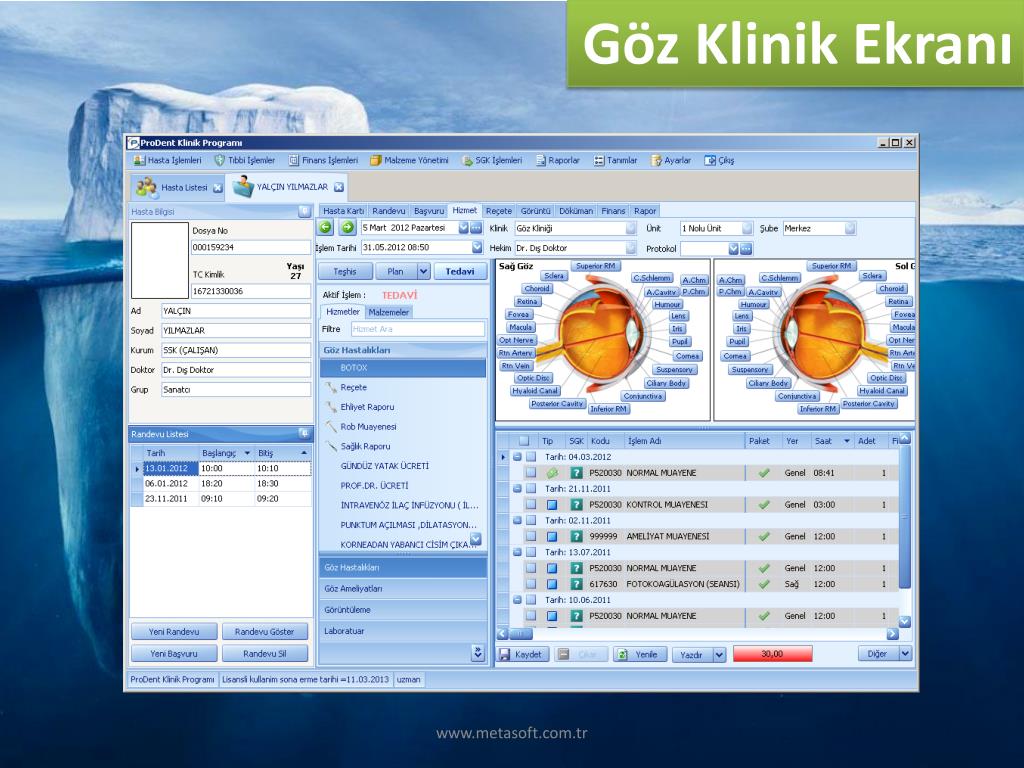
Task: Go to next date with green forward arrow
Action: point(347,228)
